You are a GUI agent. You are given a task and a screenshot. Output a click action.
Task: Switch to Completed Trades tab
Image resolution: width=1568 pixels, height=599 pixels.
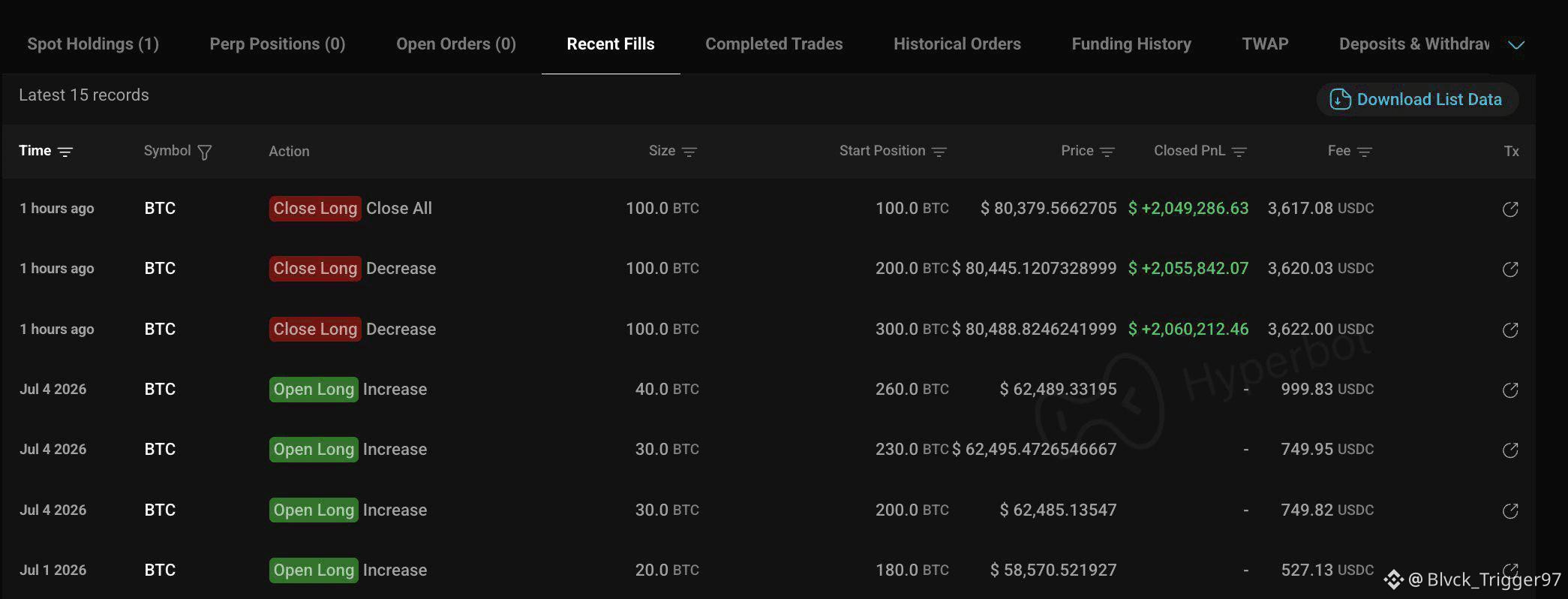[773, 44]
